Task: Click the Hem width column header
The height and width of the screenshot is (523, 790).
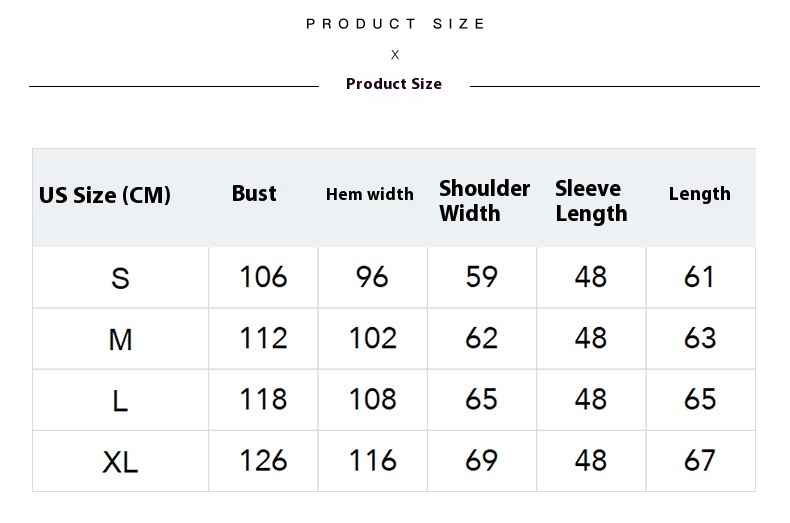Action: [369, 195]
